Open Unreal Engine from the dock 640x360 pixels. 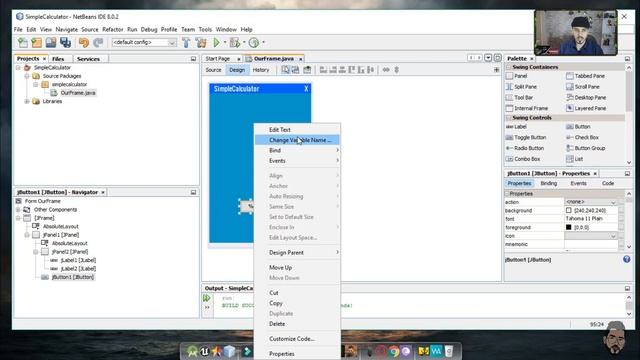(204, 351)
